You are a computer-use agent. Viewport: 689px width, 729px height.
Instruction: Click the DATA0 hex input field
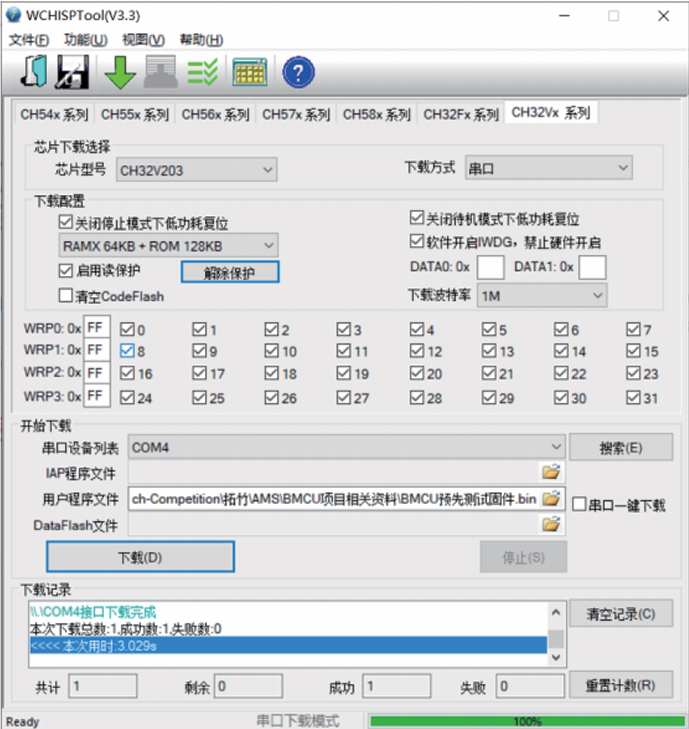[x=490, y=267]
